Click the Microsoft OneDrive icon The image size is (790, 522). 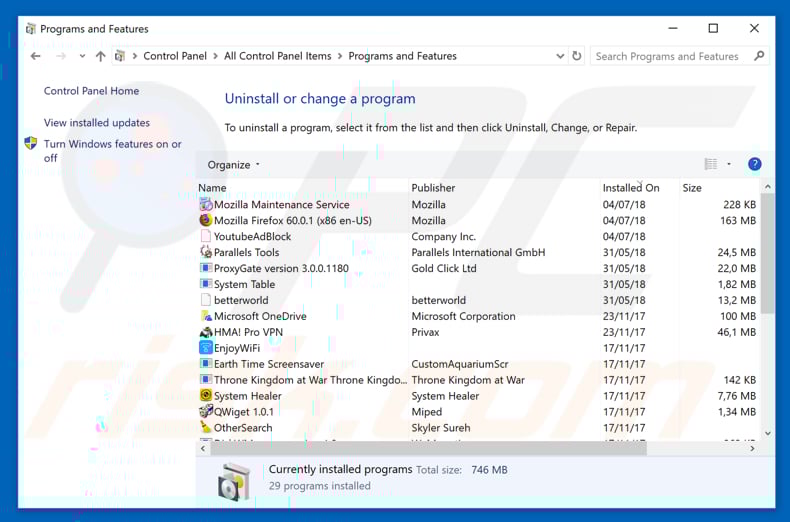pyautogui.click(x=206, y=316)
